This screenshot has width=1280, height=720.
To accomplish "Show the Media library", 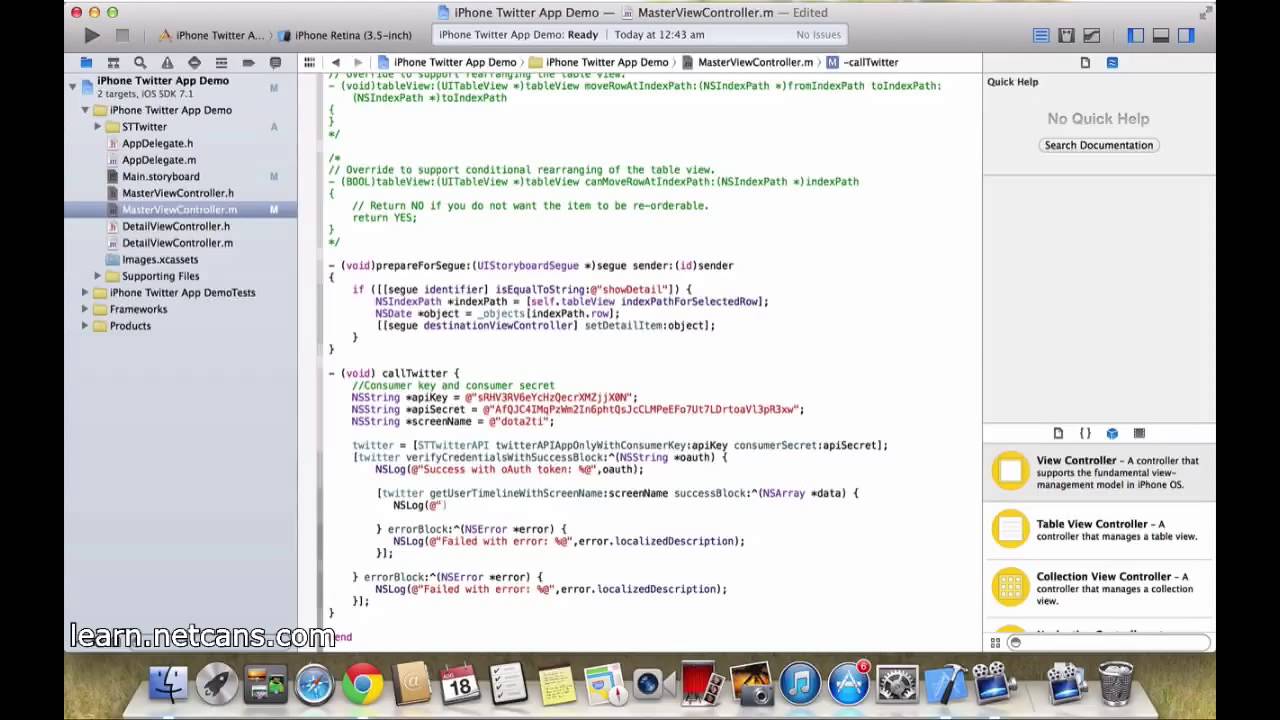I will [x=1139, y=433].
